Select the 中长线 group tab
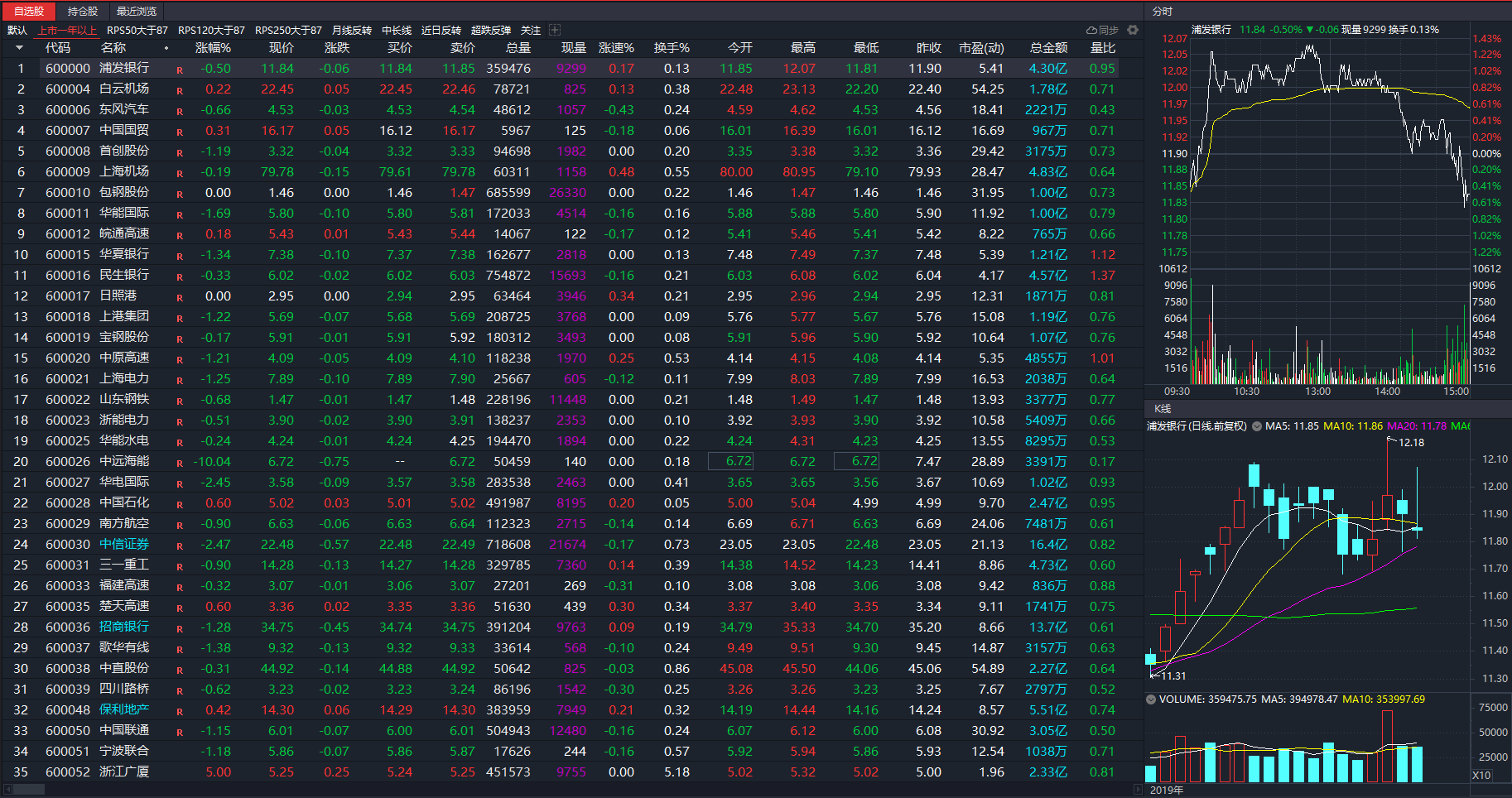 click(397, 30)
